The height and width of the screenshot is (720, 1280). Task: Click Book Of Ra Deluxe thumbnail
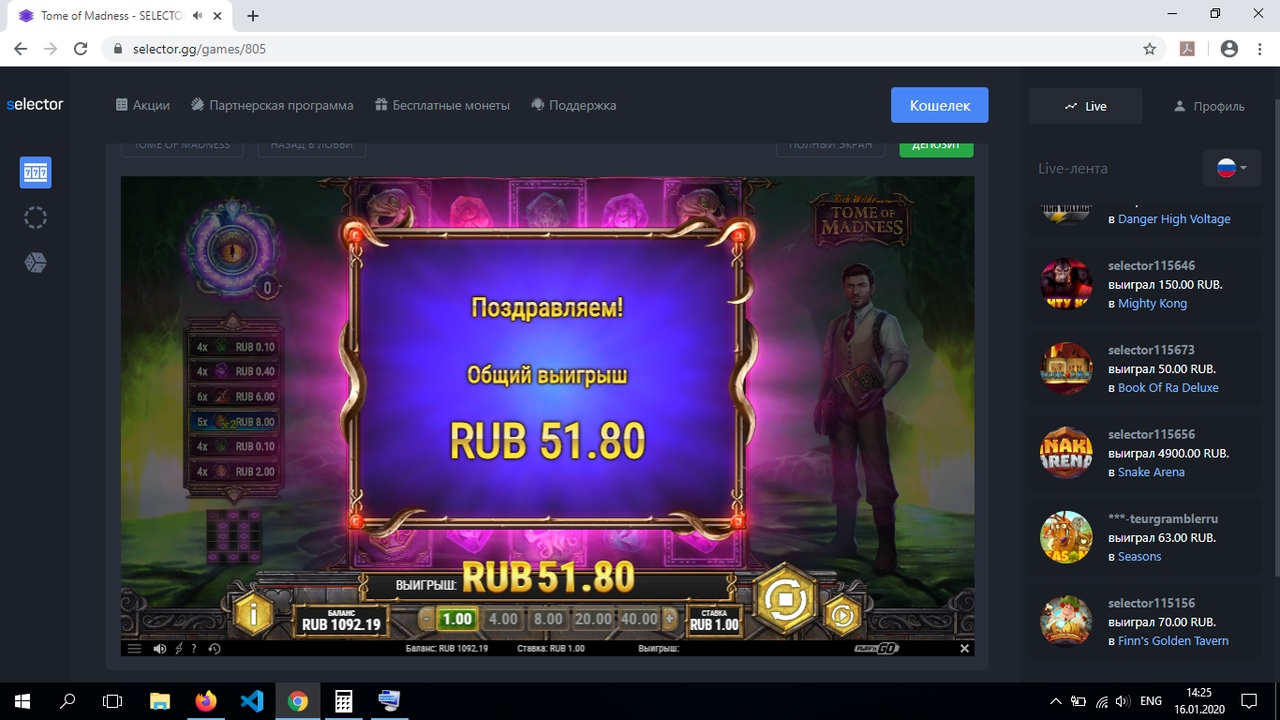1066,368
